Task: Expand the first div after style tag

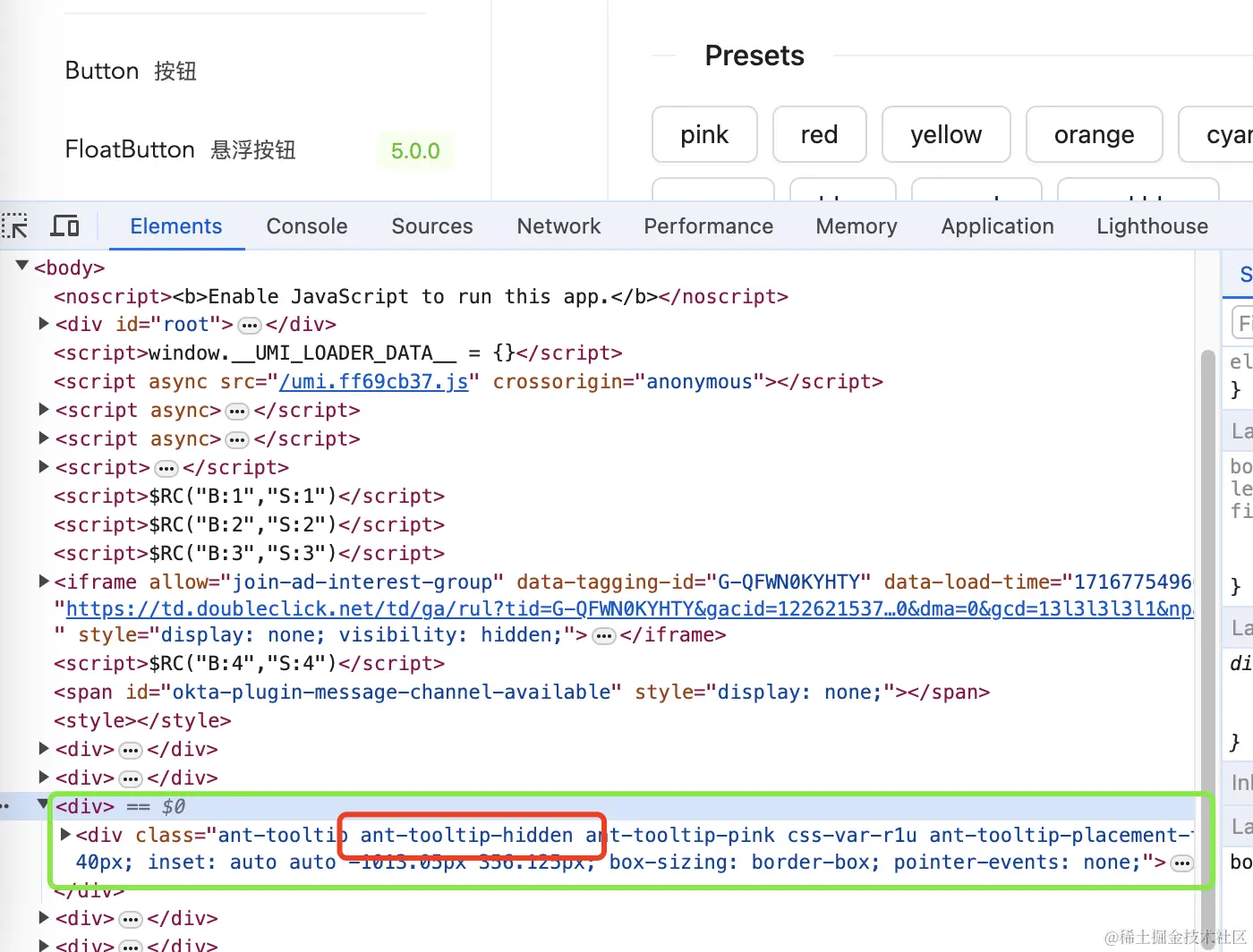Action: [x=44, y=748]
